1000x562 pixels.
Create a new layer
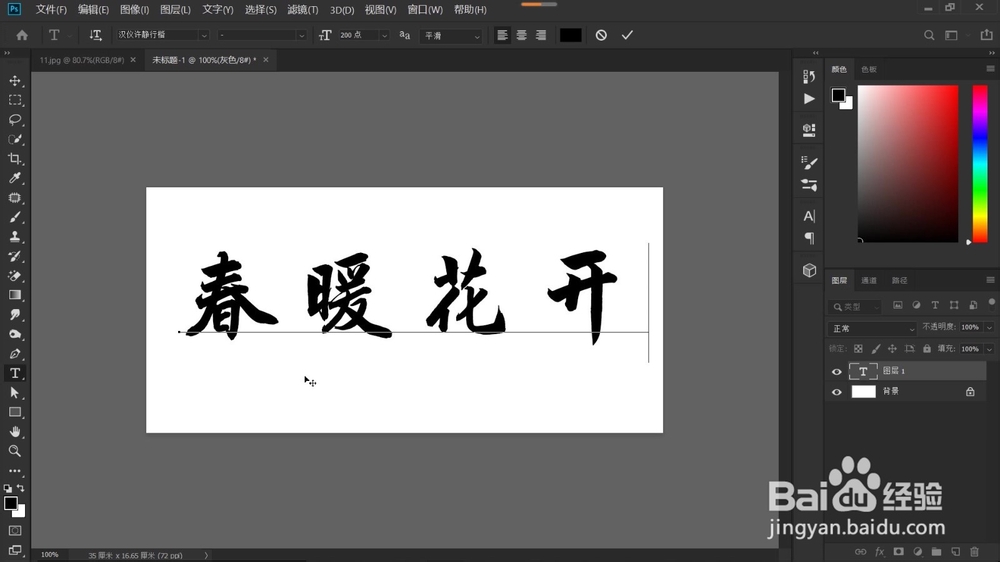[x=955, y=551]
